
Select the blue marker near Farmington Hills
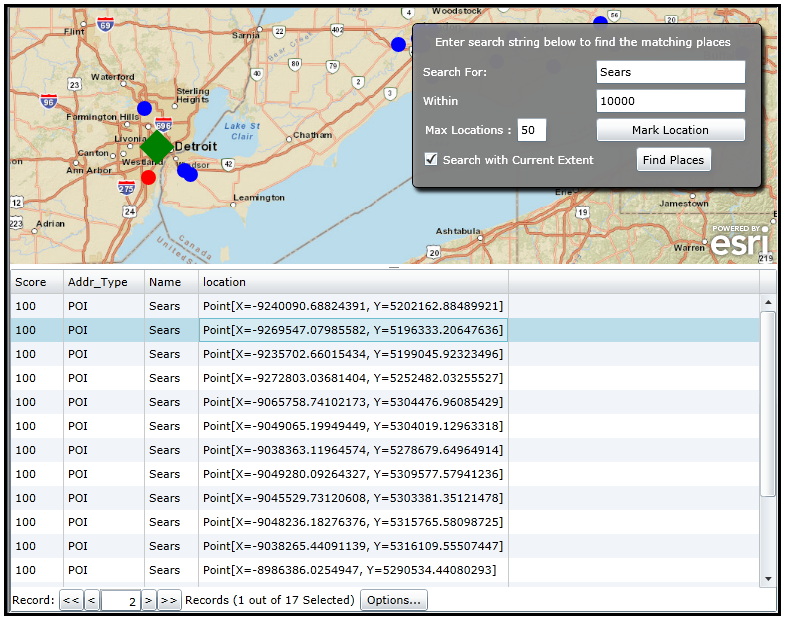[144, 108]
